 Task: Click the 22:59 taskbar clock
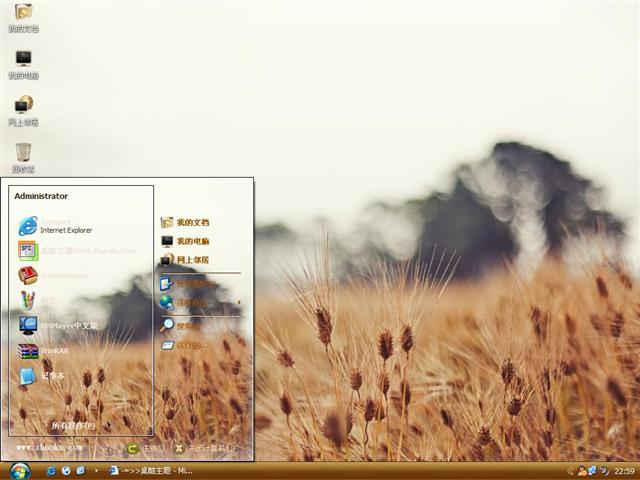624,471
